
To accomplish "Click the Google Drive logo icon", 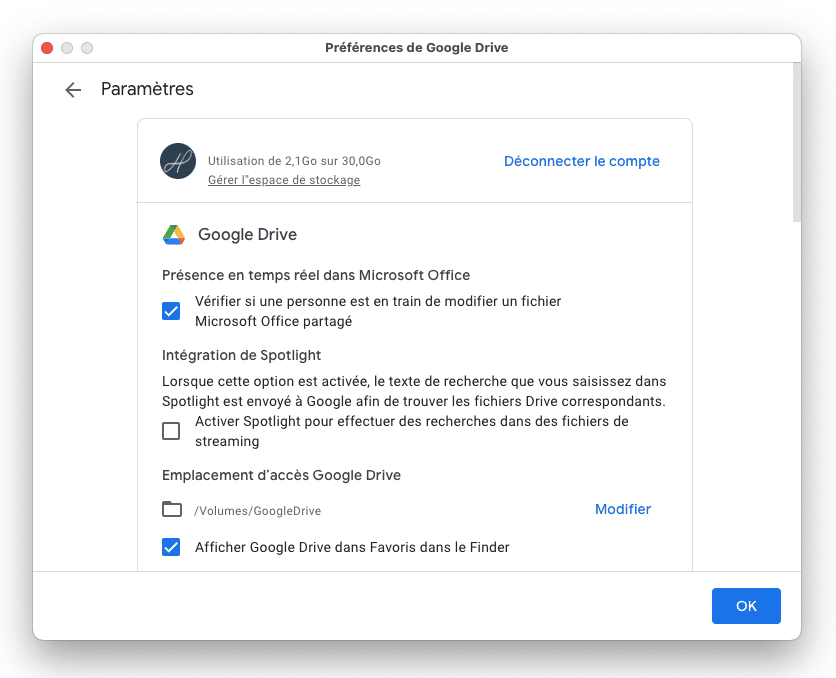I will (x=174, y=235).
